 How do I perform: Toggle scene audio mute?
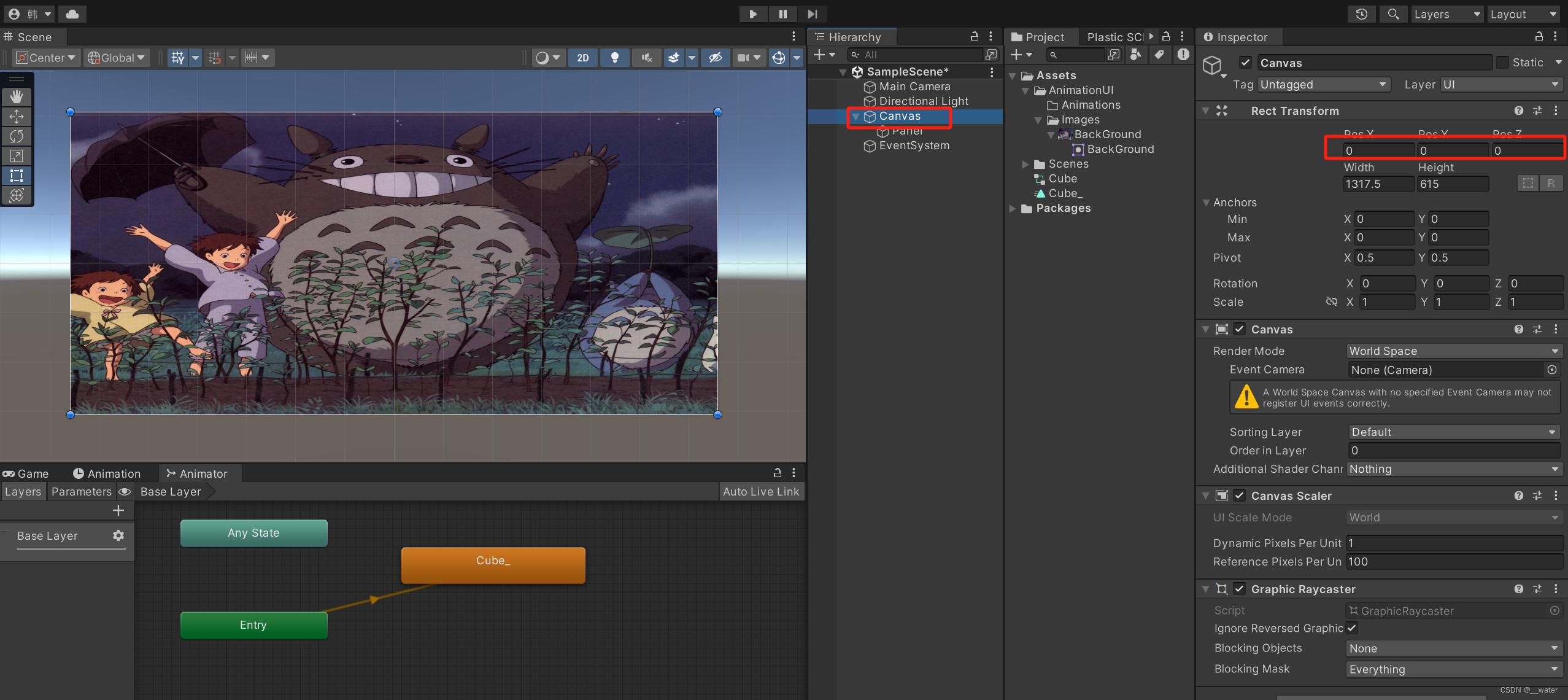point(646,58)
